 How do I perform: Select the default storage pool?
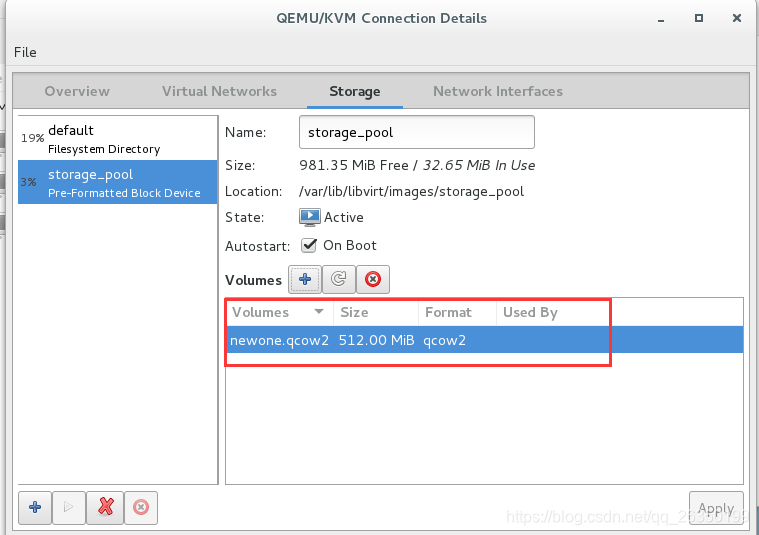[x=118, y=139]
